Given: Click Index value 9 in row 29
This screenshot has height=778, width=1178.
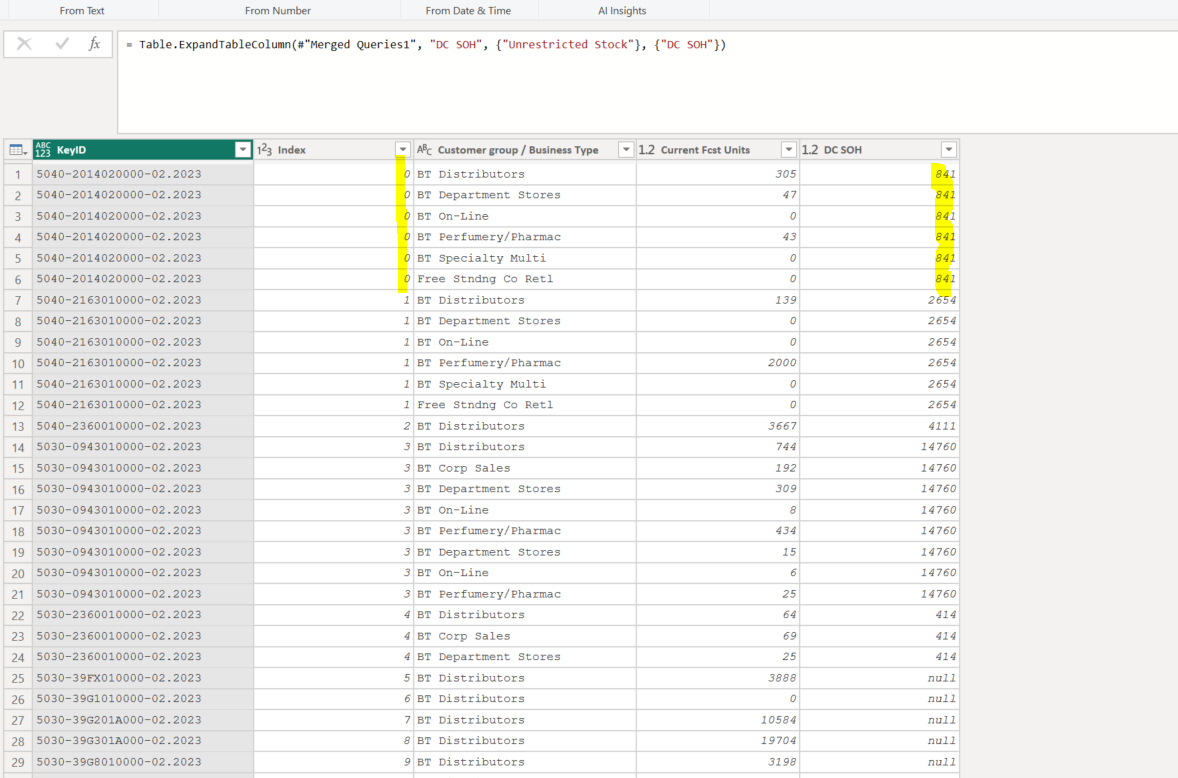Looking at the screenshot, I should point(333,762).
